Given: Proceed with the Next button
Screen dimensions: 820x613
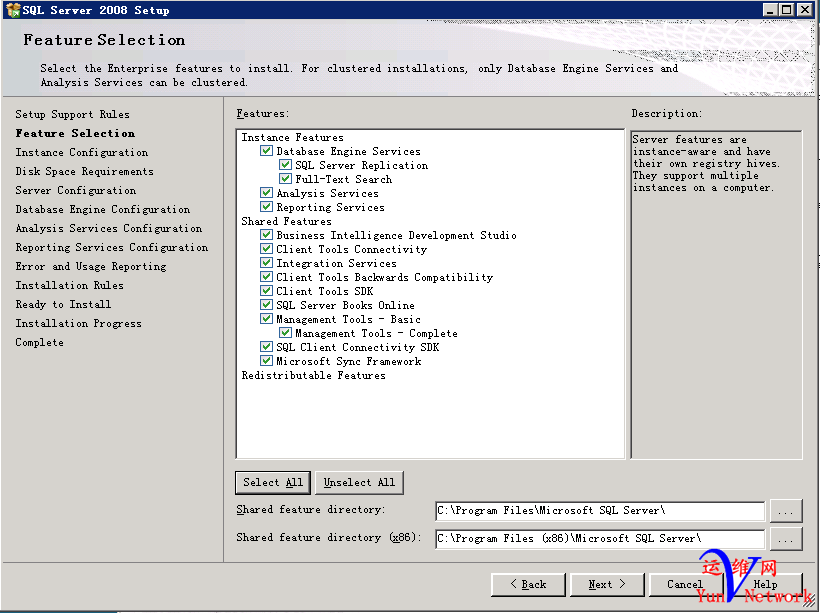Looking at the screenshot, I should [x=607, y=584].
